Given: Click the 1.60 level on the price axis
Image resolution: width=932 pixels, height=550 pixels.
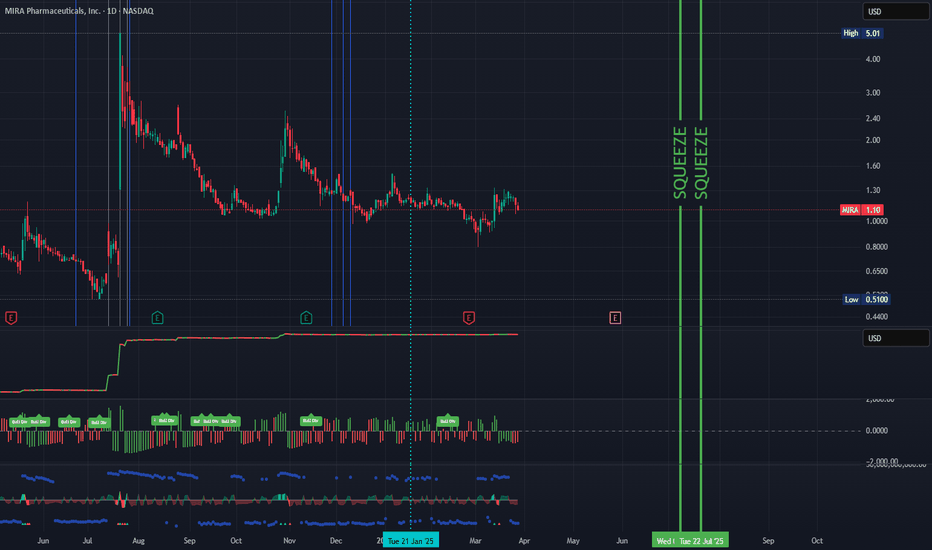Looking at the screenshot, I should (x=873, y=166).
